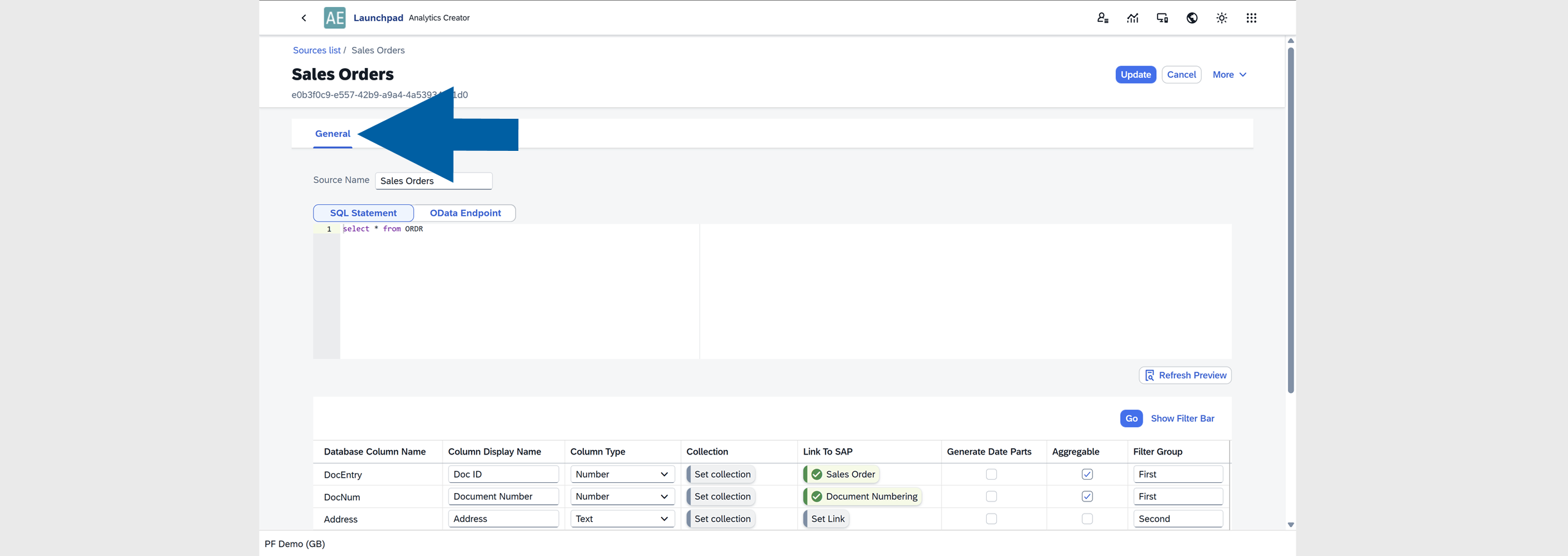1568x556 pixels.
Task: Click the Source Name input field
Action: click(434, 181)
